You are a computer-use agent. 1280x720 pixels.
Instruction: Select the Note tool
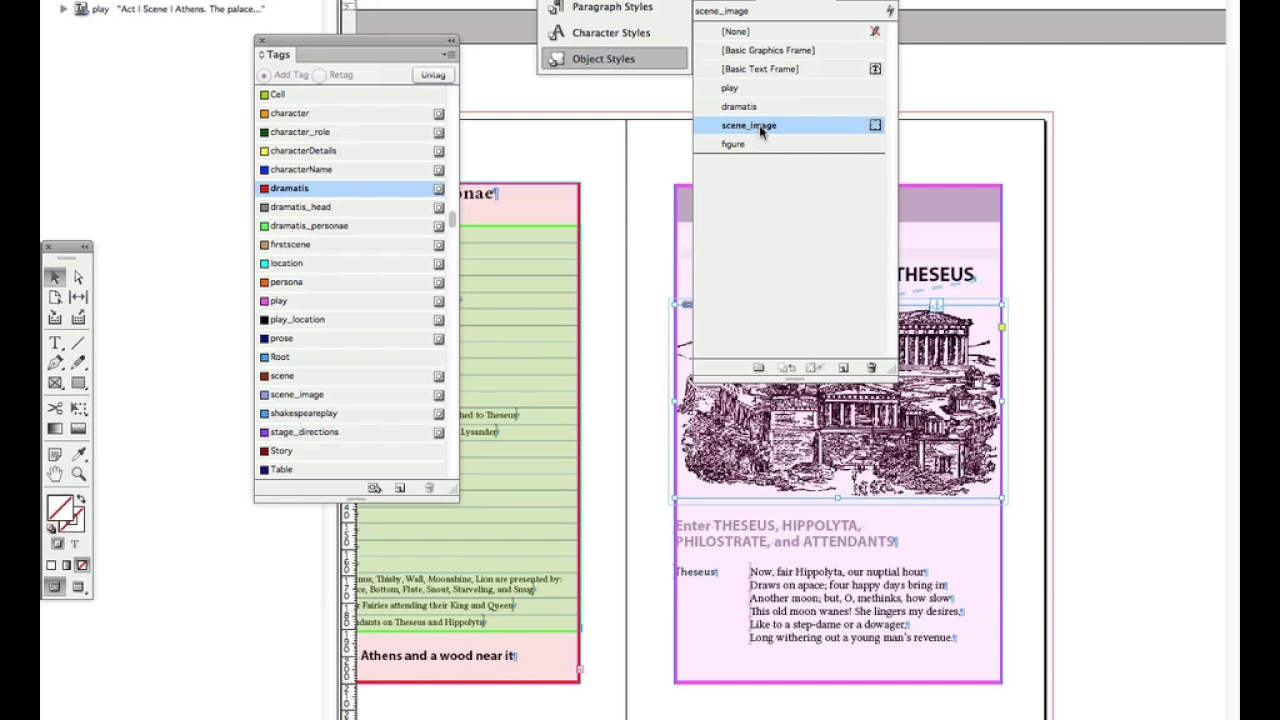pos(55,454)
